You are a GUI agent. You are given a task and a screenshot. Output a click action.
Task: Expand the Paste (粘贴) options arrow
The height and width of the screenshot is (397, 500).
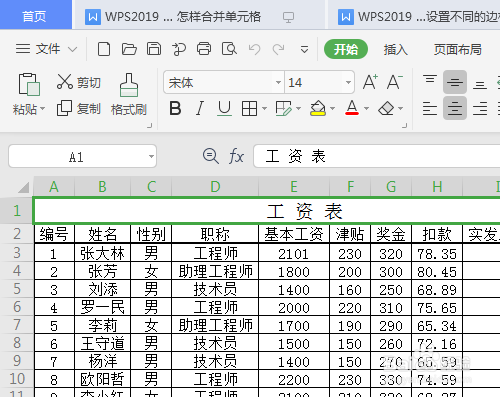[42, 109]
